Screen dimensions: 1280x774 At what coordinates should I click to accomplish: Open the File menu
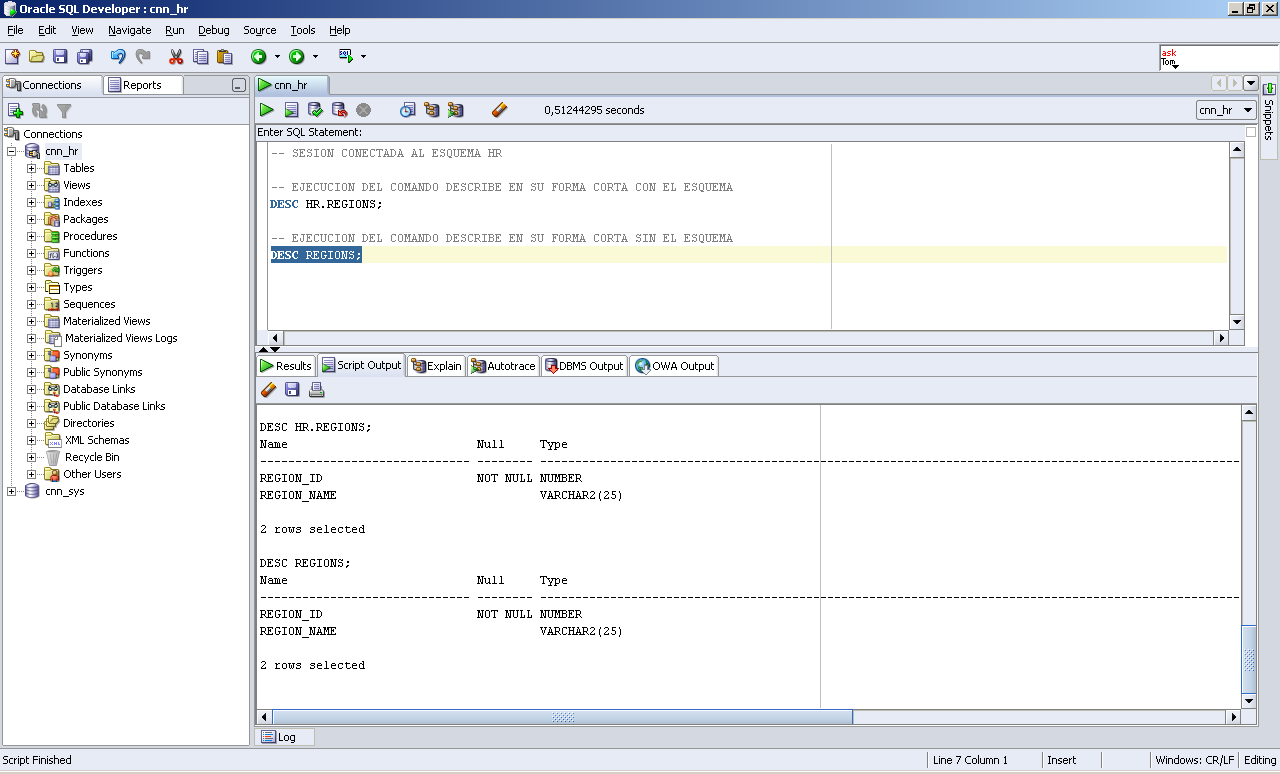[x=15, y=30]
